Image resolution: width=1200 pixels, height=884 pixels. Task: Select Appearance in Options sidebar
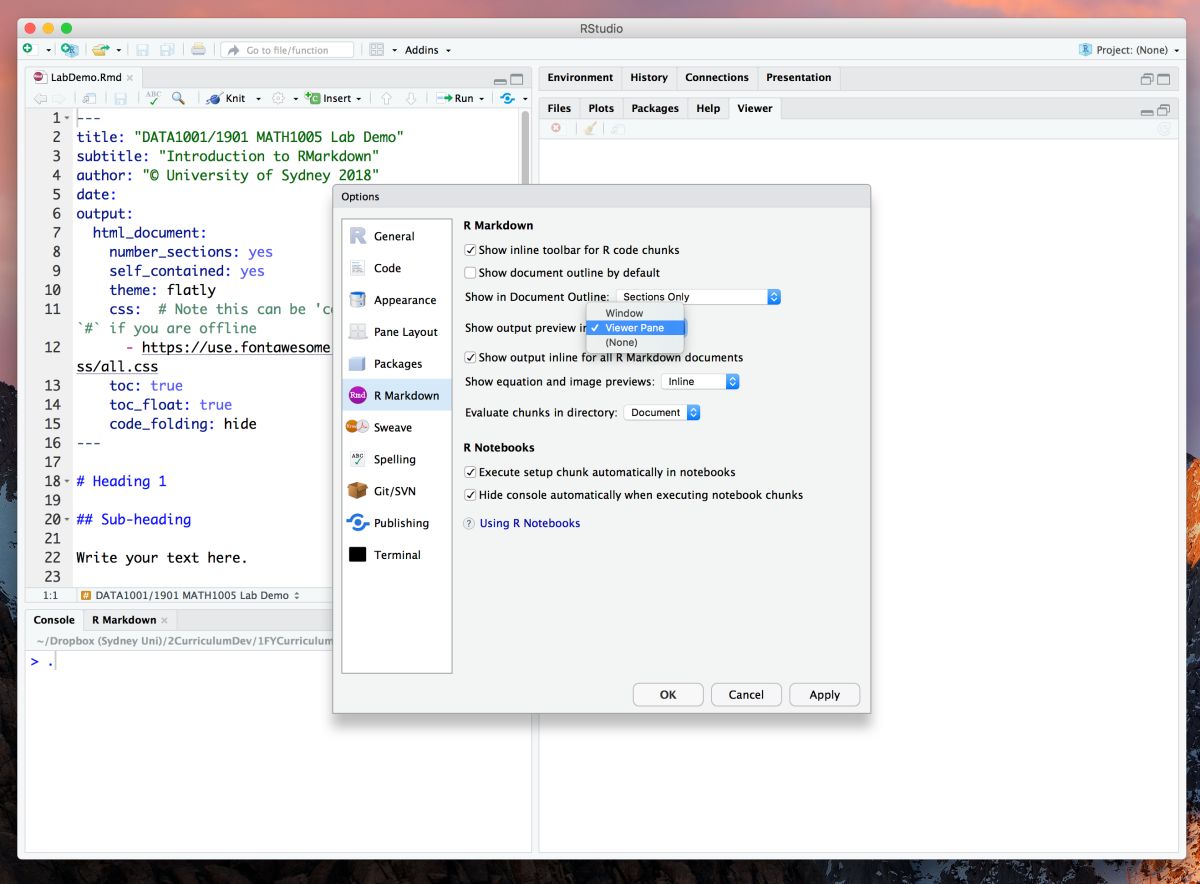(396, 300)
